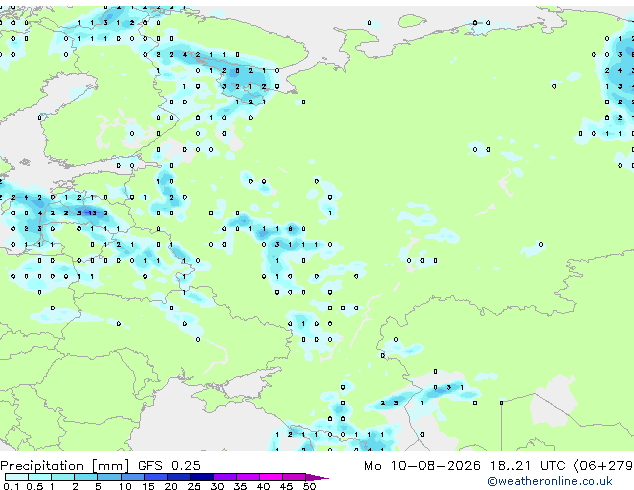
Task: Click the legend value '15'
Action: (x=148, y=486)
